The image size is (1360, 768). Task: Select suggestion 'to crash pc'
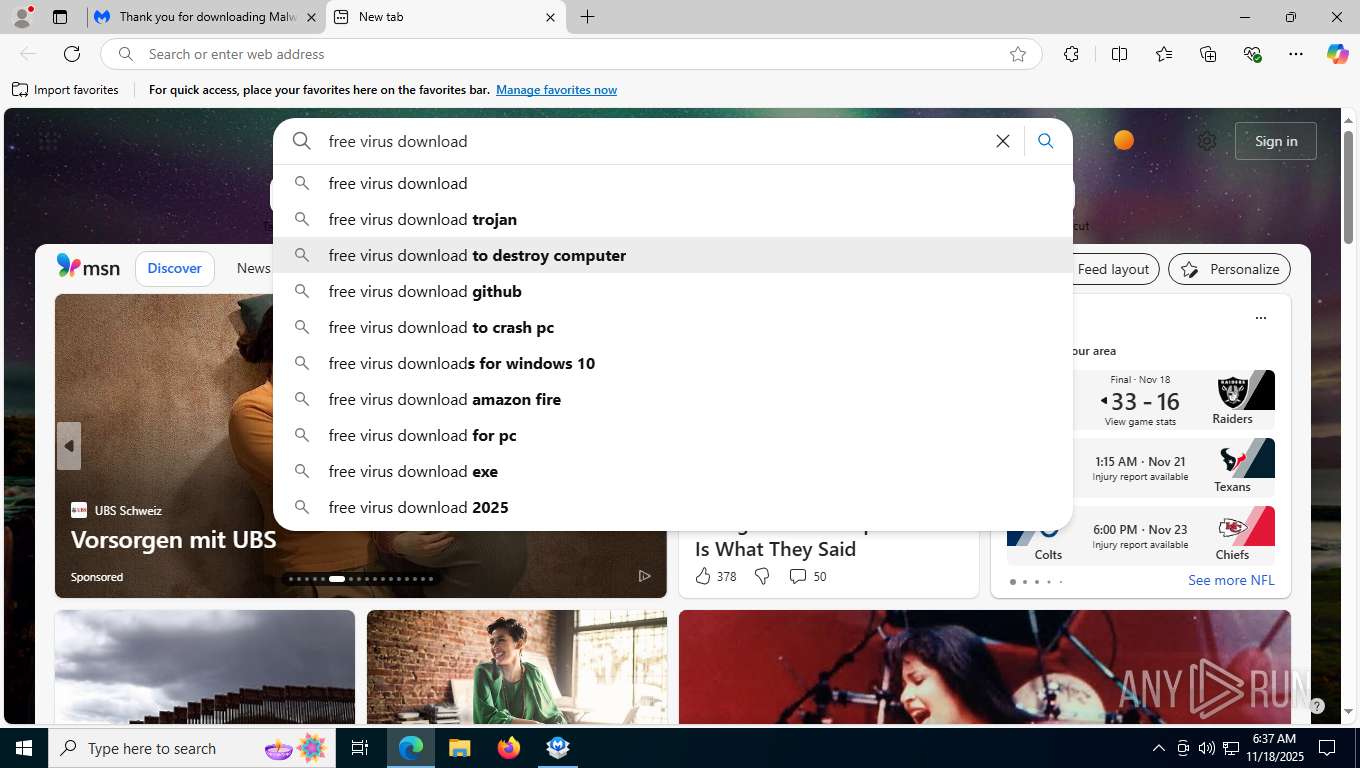click(x=673, y=327)
